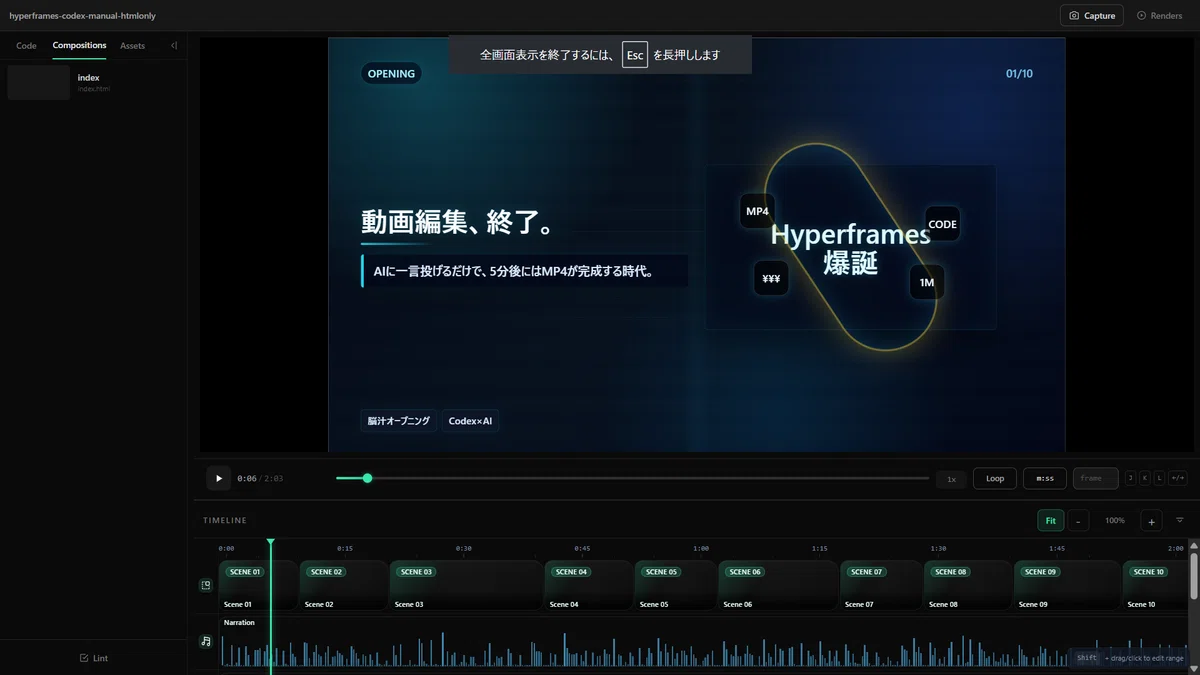Jump to 1:30 on the ruler
This screenshot has width=1200, height=675.
938,548
